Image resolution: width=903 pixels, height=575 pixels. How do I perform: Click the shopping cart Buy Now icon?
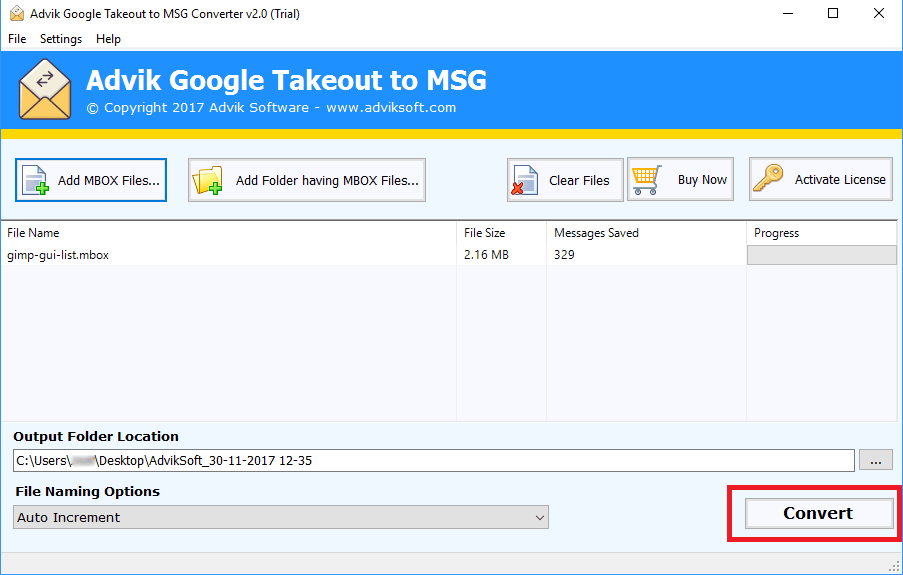647,180
